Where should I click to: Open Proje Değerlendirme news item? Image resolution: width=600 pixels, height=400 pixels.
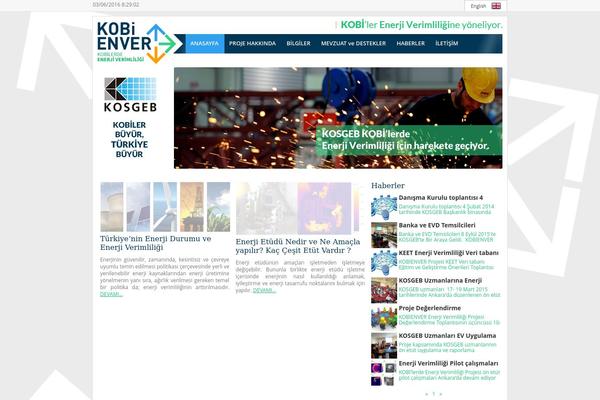pyautogui.click(x=430, y=308)
